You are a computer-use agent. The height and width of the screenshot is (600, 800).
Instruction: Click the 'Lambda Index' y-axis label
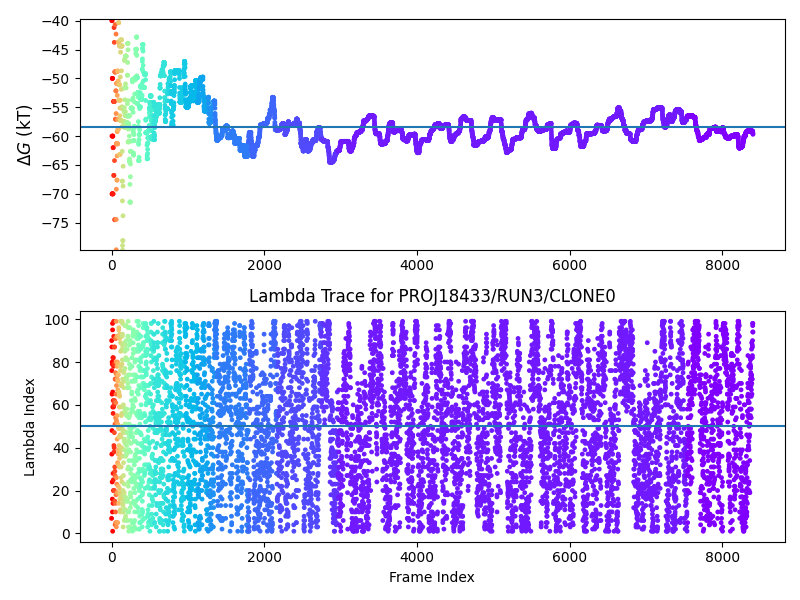(x=29, y=428)
